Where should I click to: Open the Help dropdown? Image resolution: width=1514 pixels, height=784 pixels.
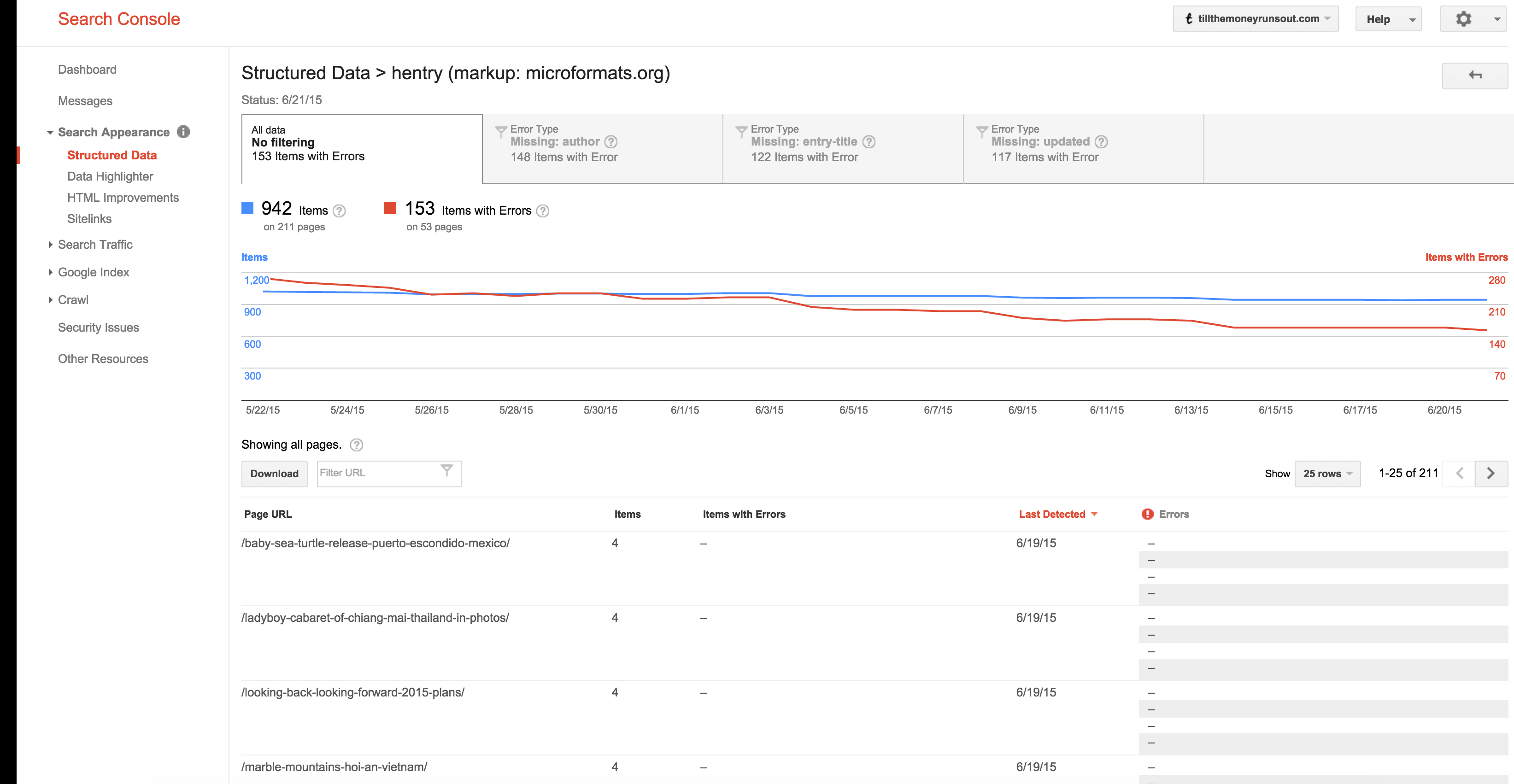click(x=1388, y=19)
